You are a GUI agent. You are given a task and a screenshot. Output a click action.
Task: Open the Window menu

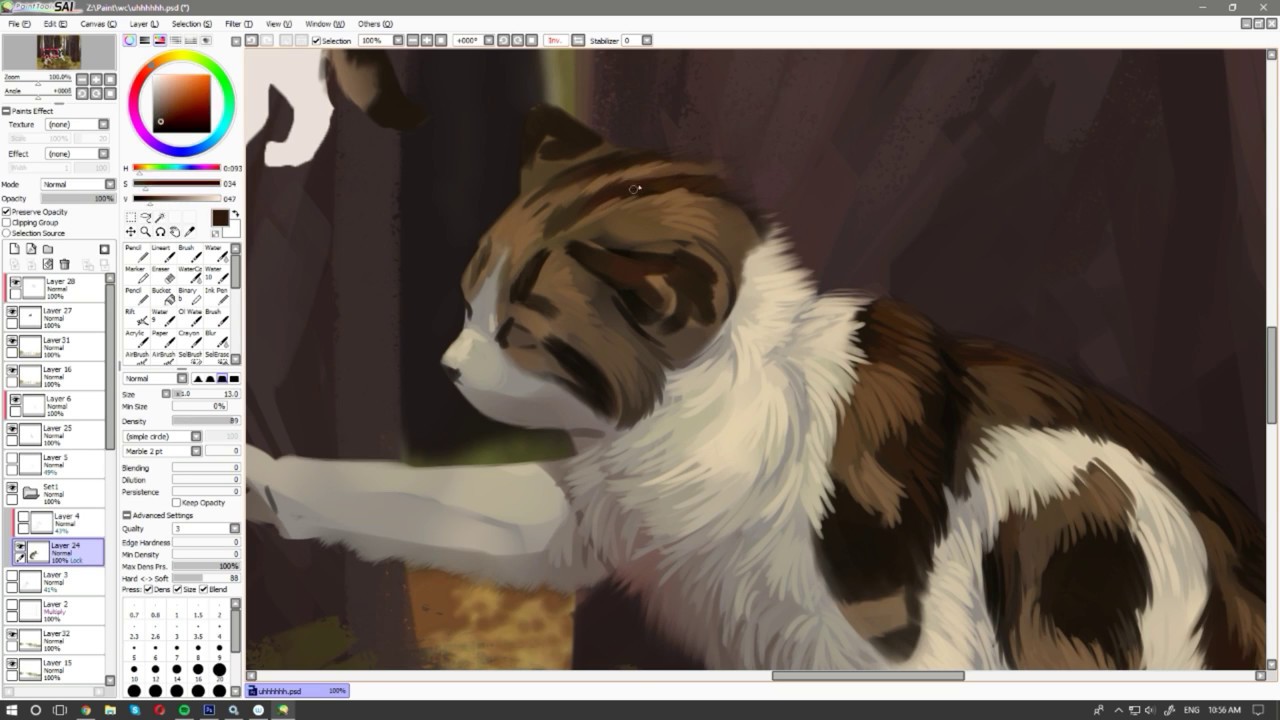pyautogui.click(x=325, y=24)
